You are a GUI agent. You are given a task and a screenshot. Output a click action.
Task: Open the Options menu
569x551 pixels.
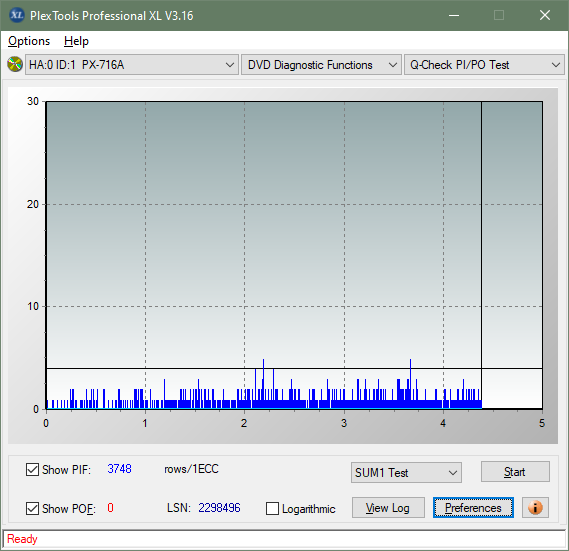click(29, 41)
